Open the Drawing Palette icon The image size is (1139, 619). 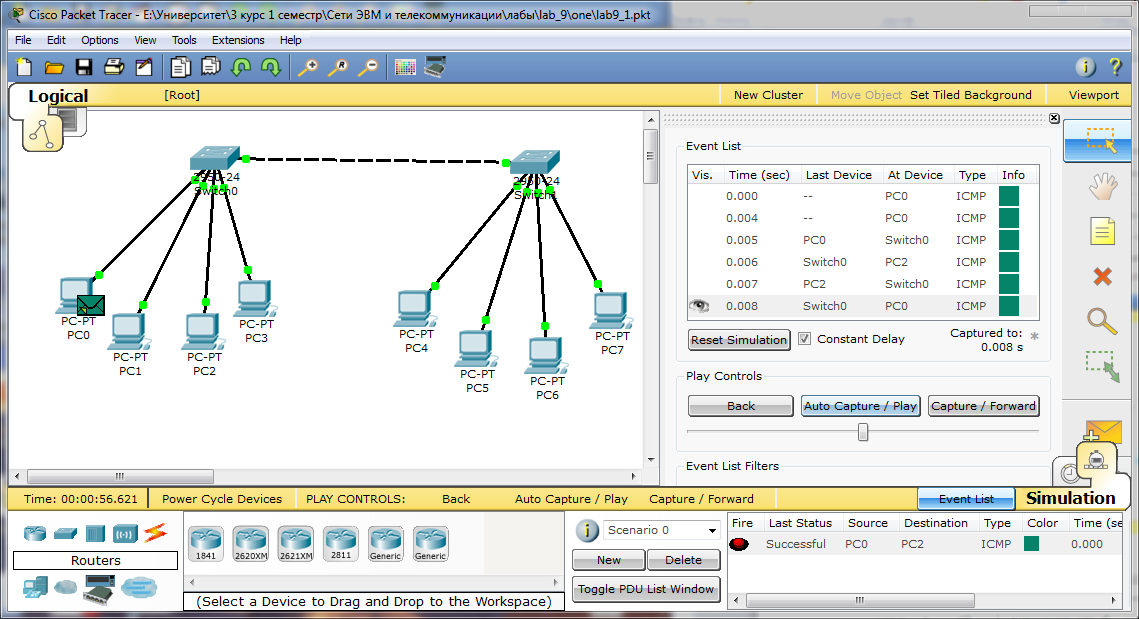[x=405, y=68]
